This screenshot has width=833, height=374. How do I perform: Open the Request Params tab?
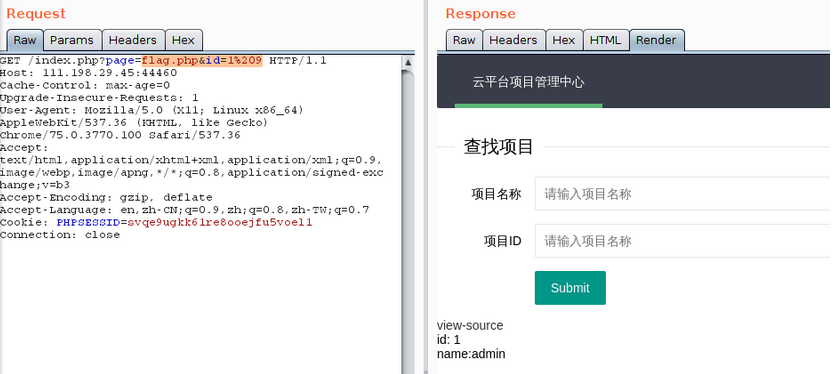click(72, 40)
